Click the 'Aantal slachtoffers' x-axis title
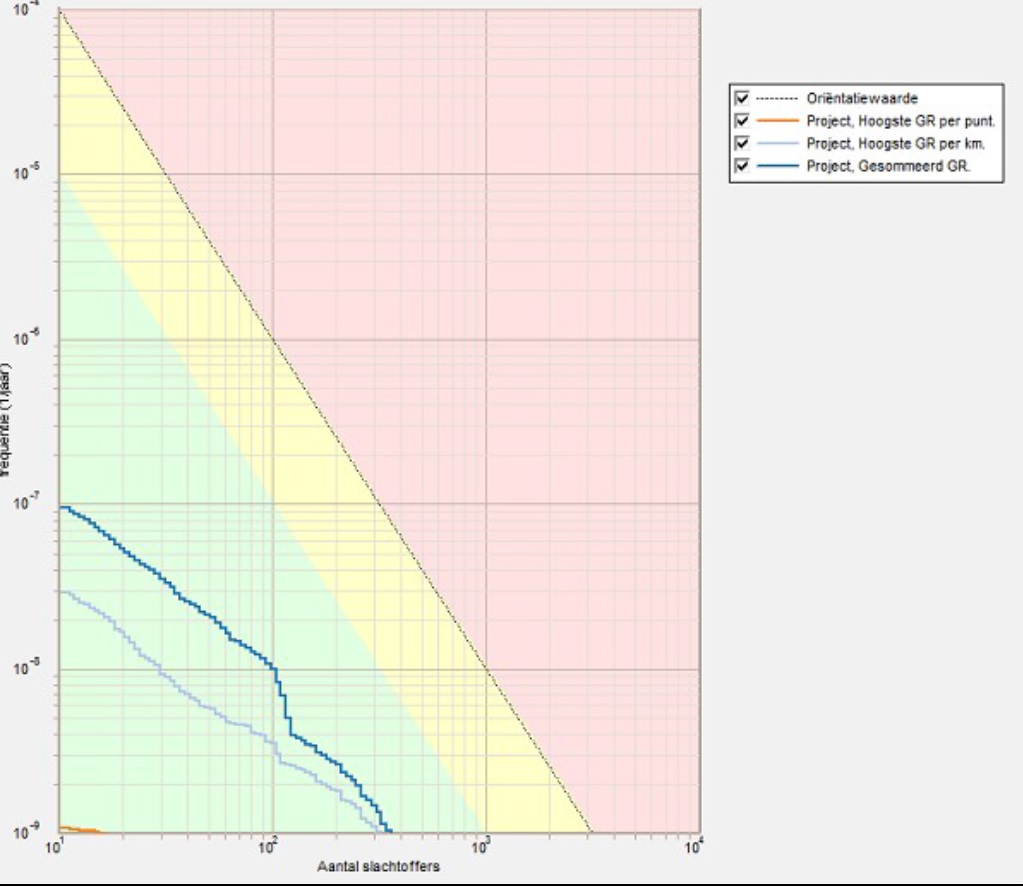The height and width of the screenshot is (887, 1023). [378, 866]
